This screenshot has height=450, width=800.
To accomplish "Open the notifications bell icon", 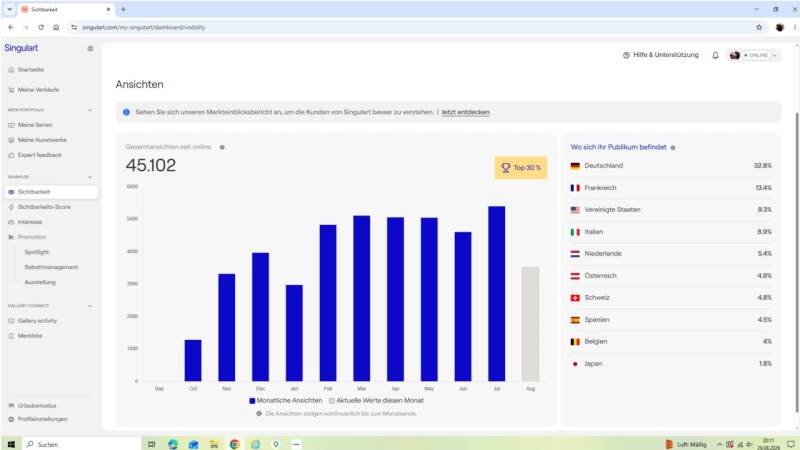I will click(715, 55).
